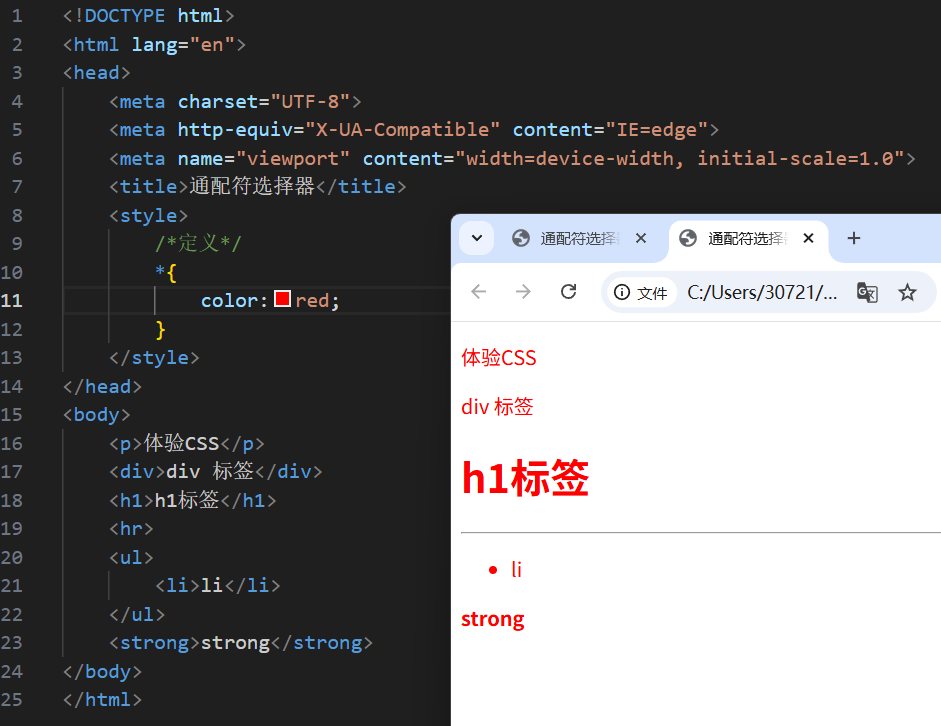
Task: Click the 'li' list item in browser
Action: (516, 569)
